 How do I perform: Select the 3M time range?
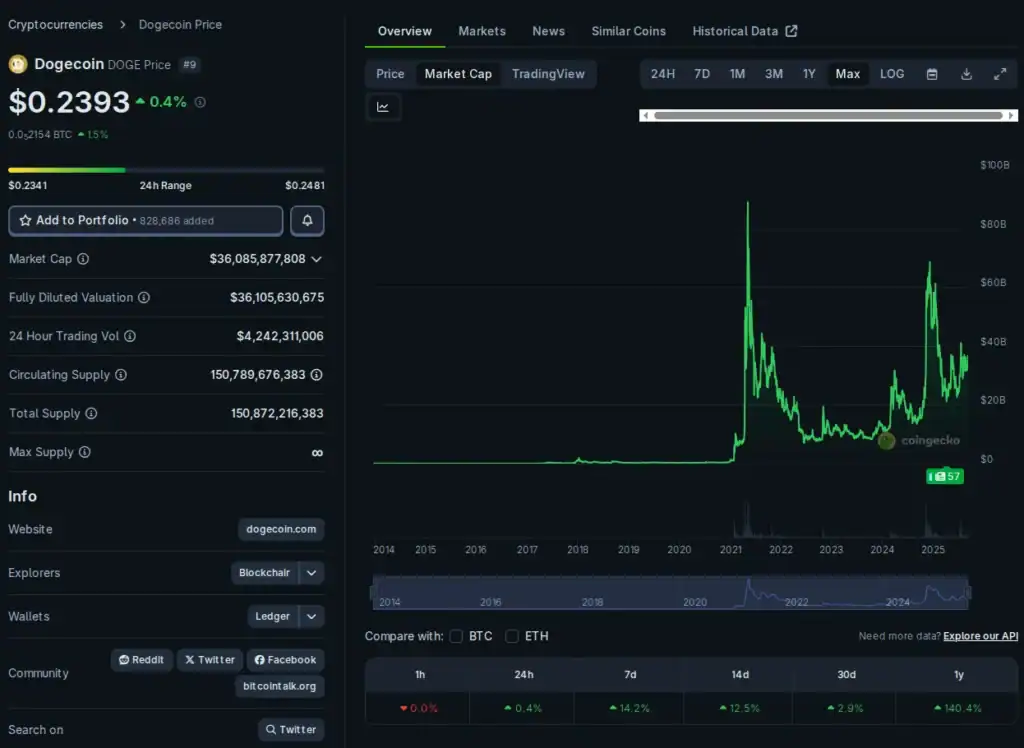click(774, 74)
